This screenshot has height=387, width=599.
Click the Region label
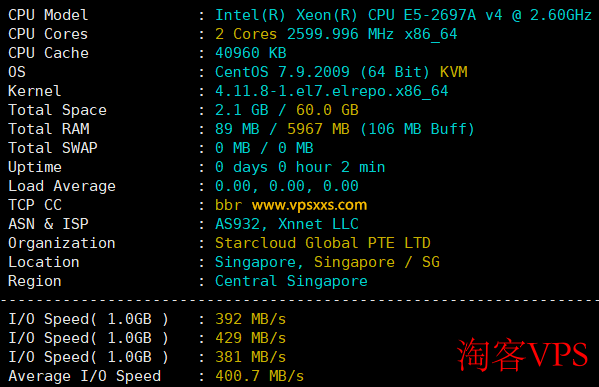click(x=35, y=282)
